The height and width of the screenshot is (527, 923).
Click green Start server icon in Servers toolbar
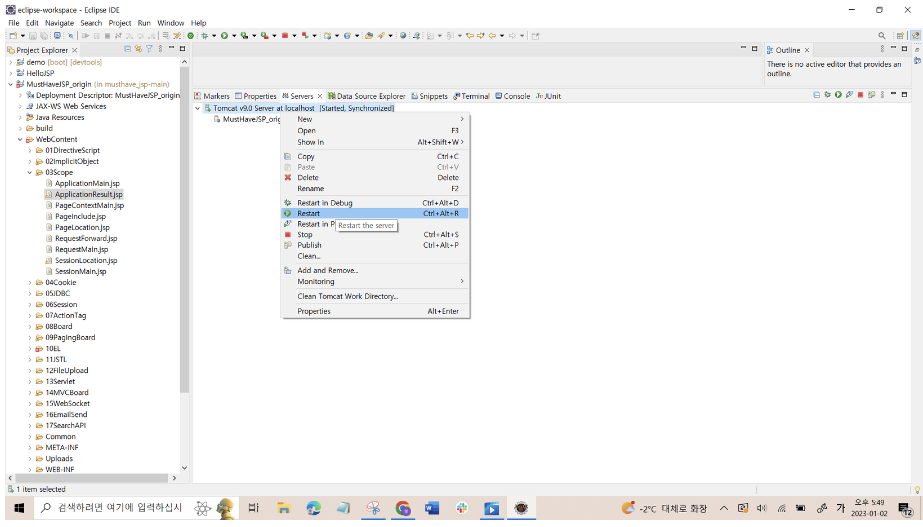pos(838,95)
